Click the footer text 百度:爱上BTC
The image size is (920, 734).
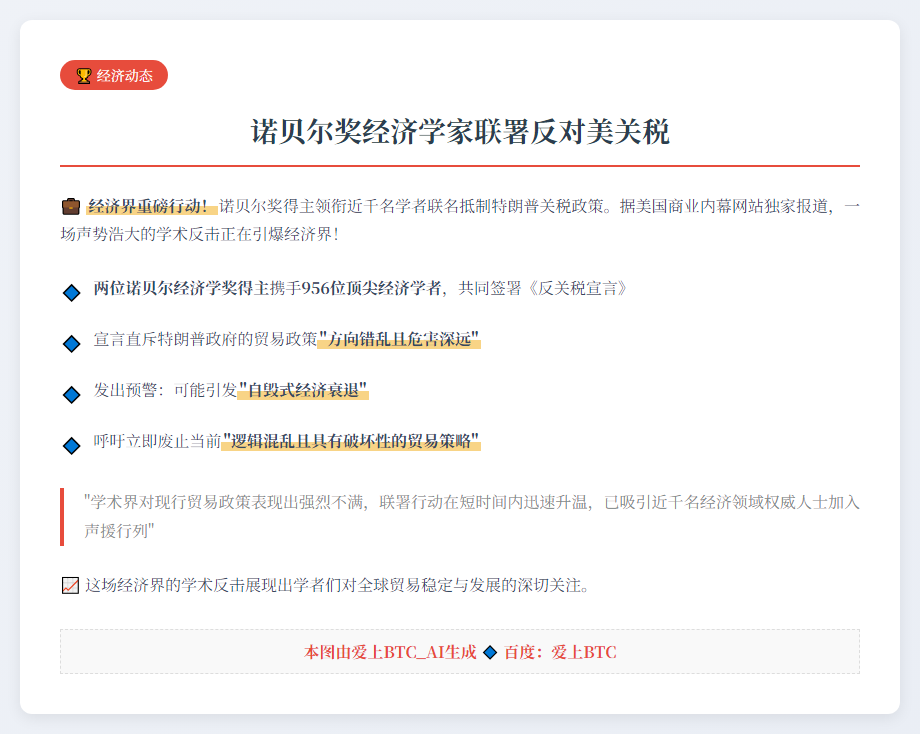coord(560,652)
